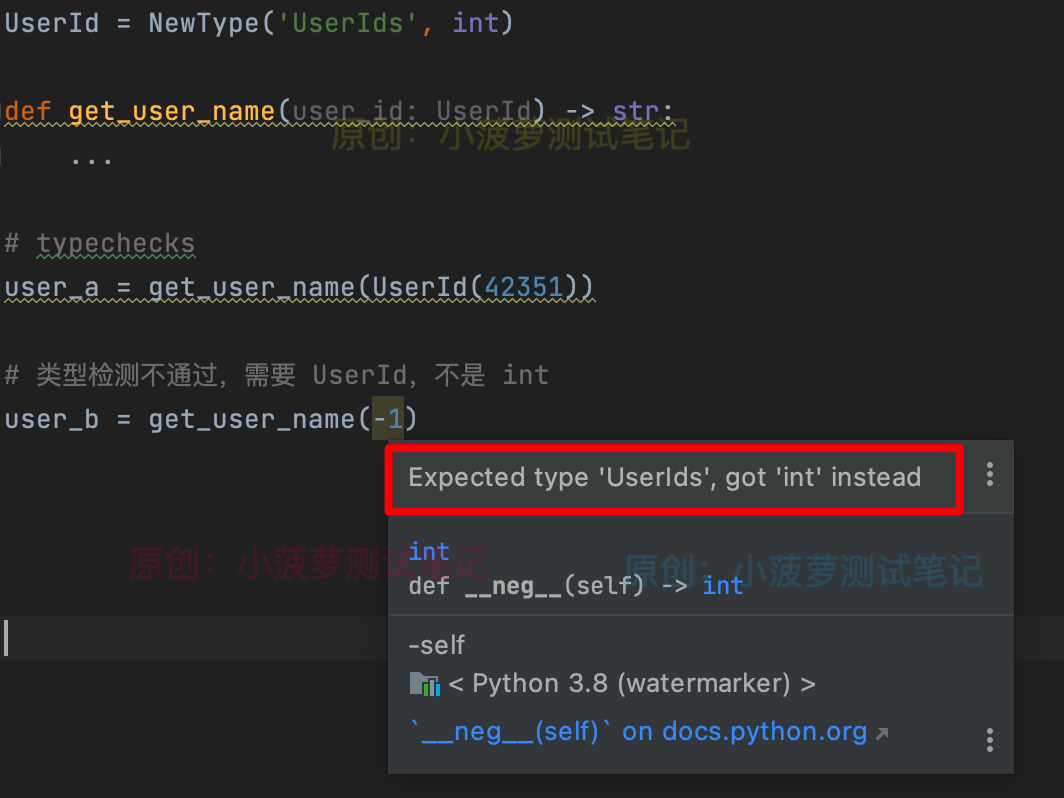
Task: Open more actions menu beside type warning
Action: (x=990, y=474)
